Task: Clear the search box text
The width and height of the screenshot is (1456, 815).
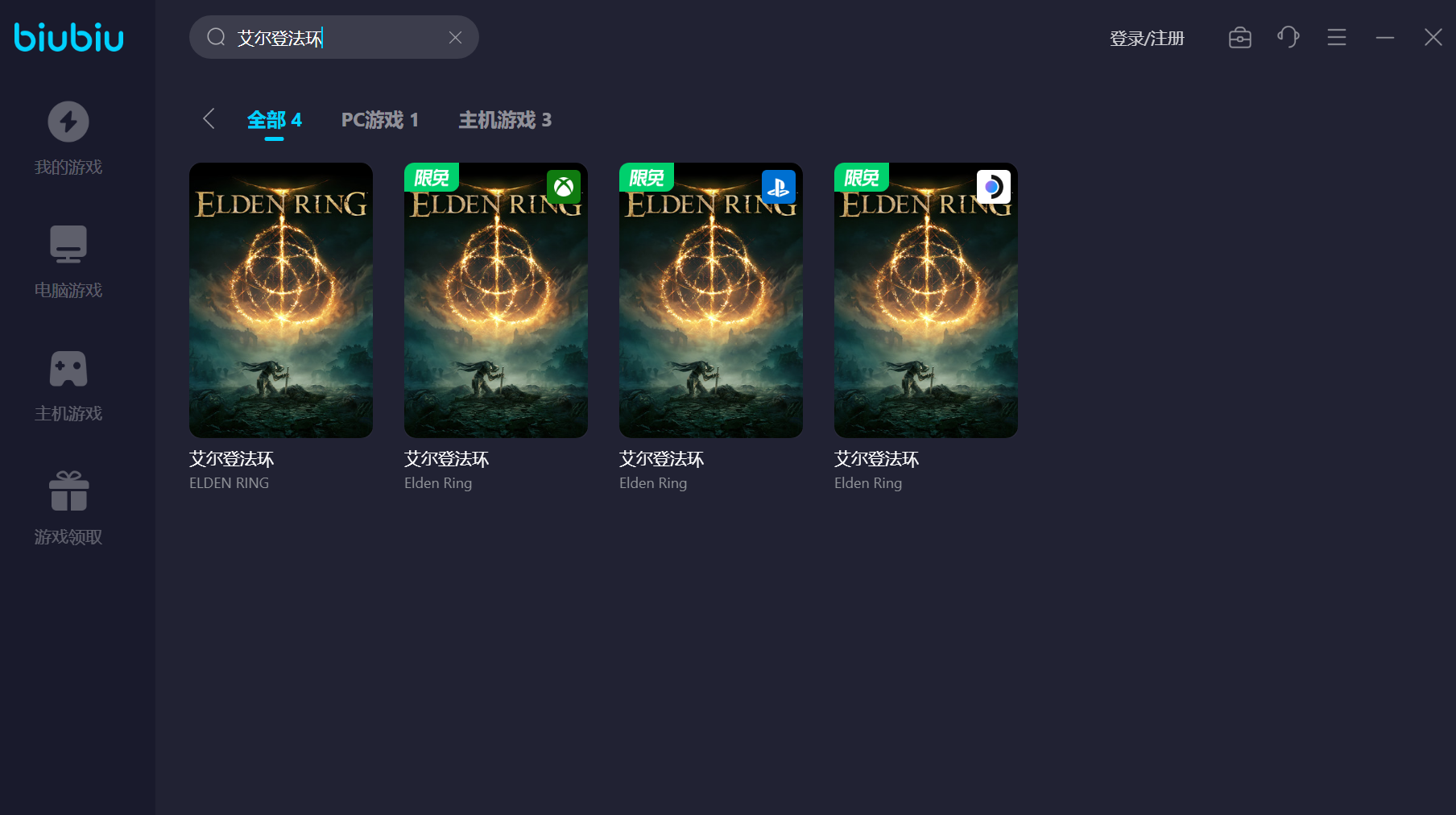Action: (x=455, y=38)
